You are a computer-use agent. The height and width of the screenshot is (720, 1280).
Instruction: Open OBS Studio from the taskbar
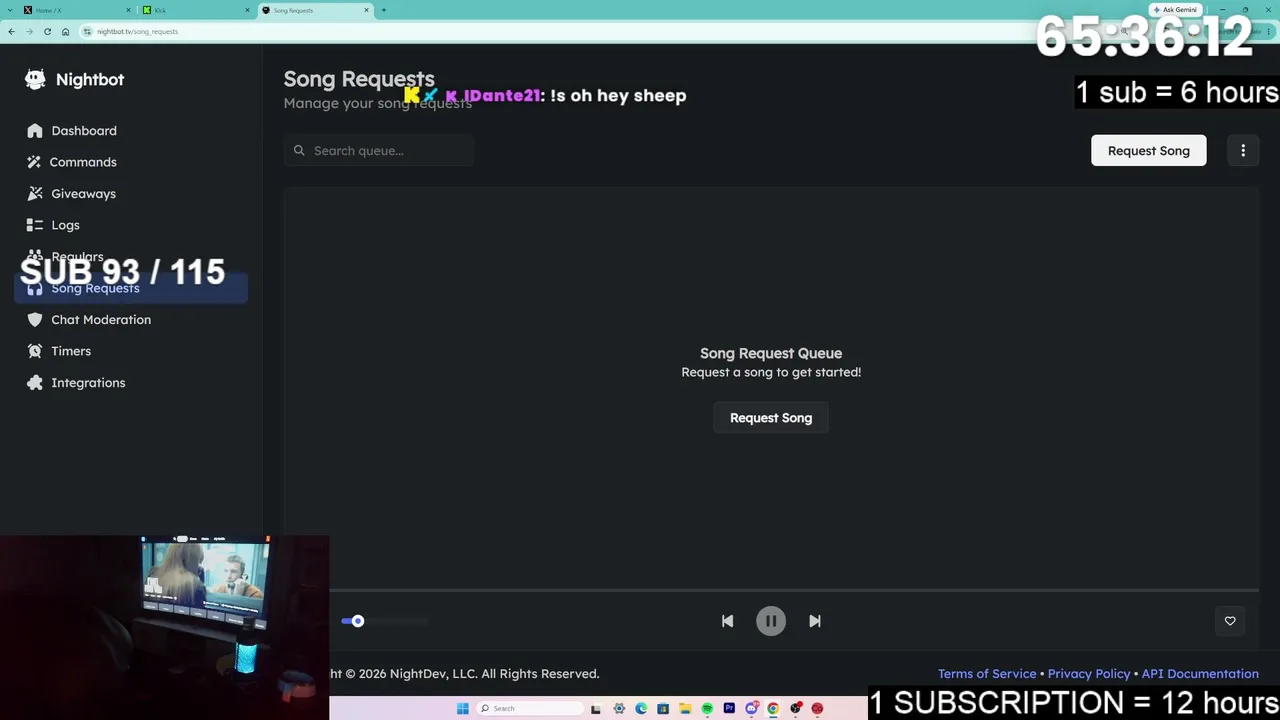pos(796,709)
